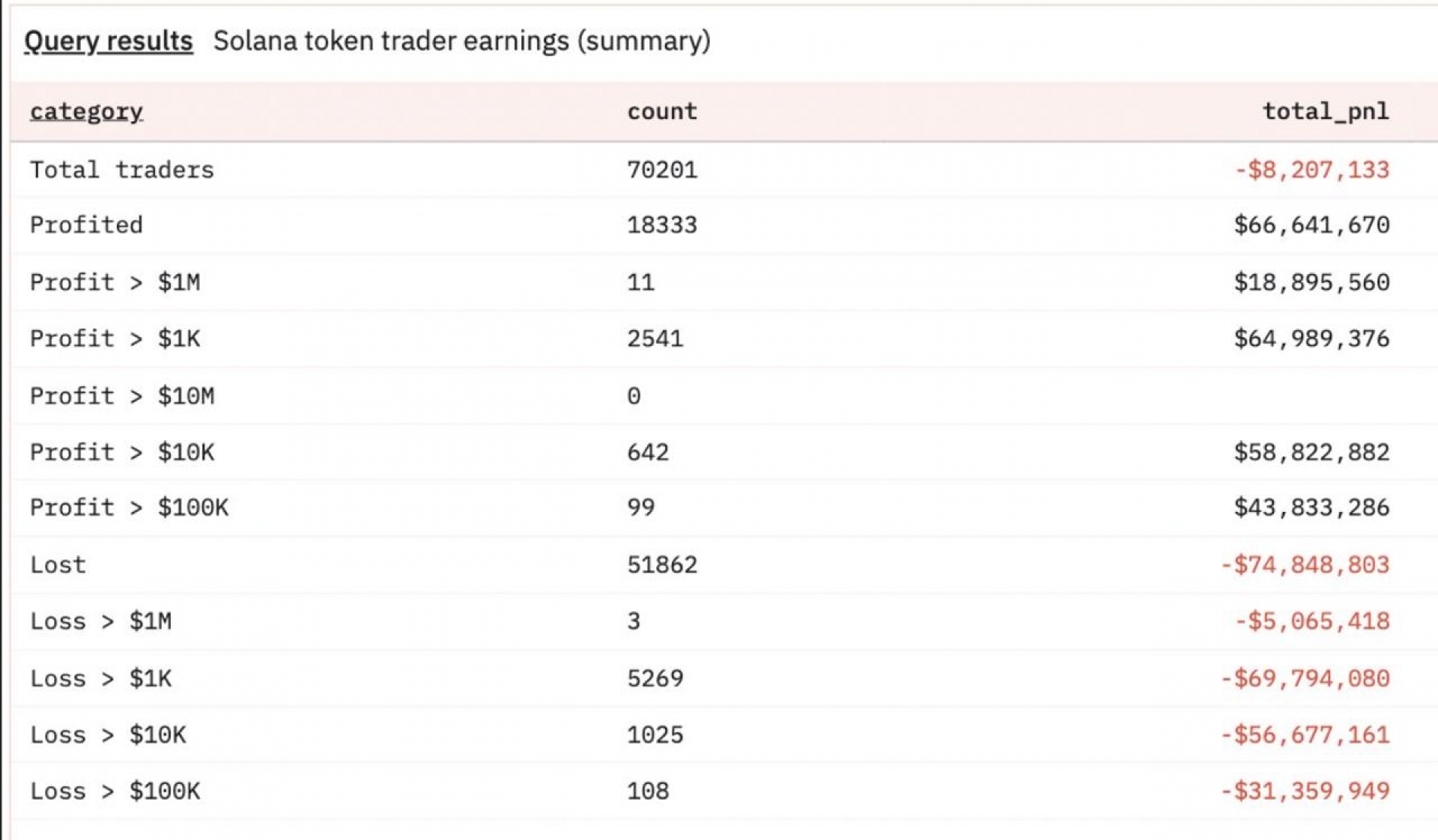Select the Profit > $100K row label

click(x=129, y=508)
